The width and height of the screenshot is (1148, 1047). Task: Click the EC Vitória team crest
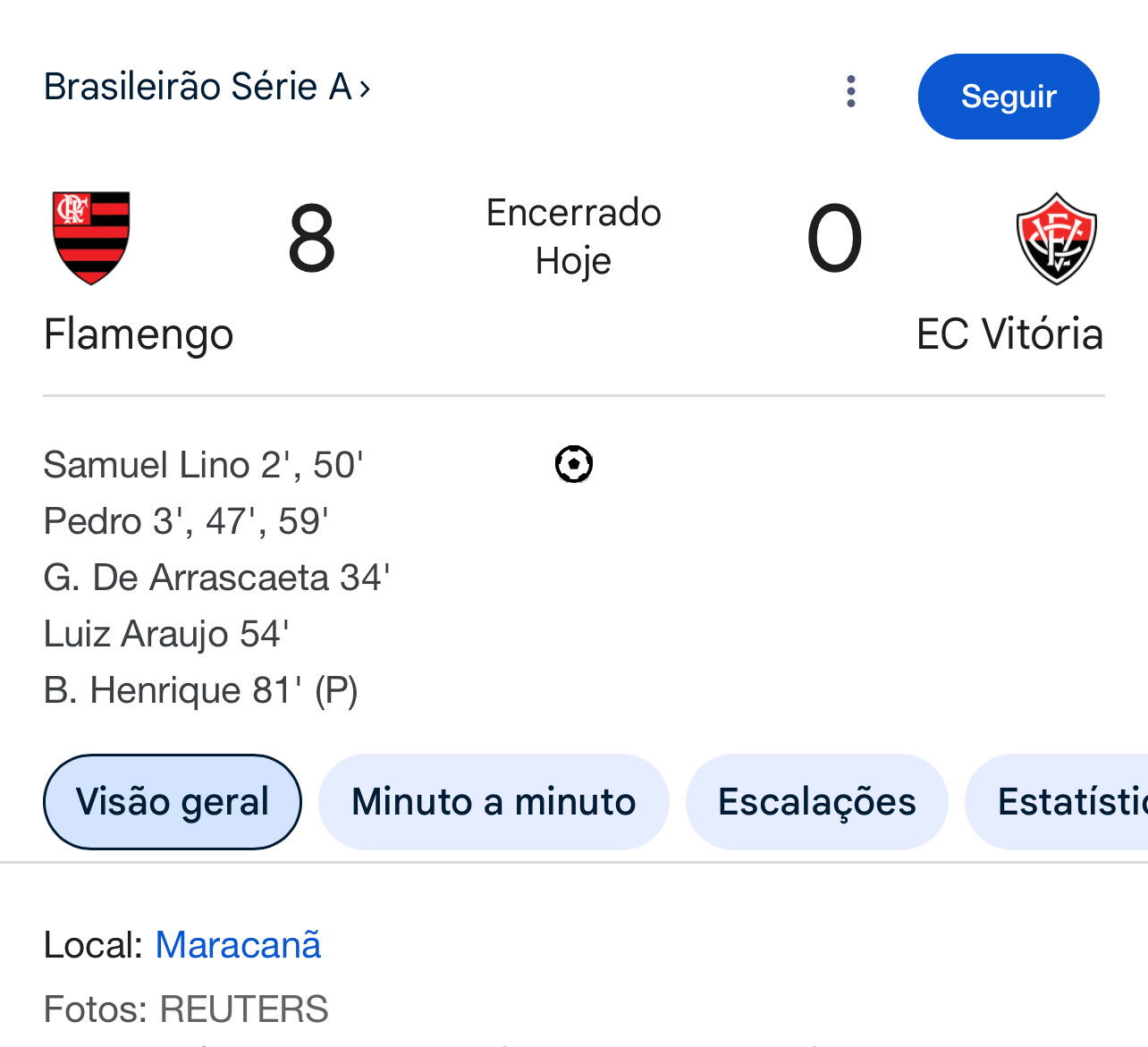click(1056, 238)
